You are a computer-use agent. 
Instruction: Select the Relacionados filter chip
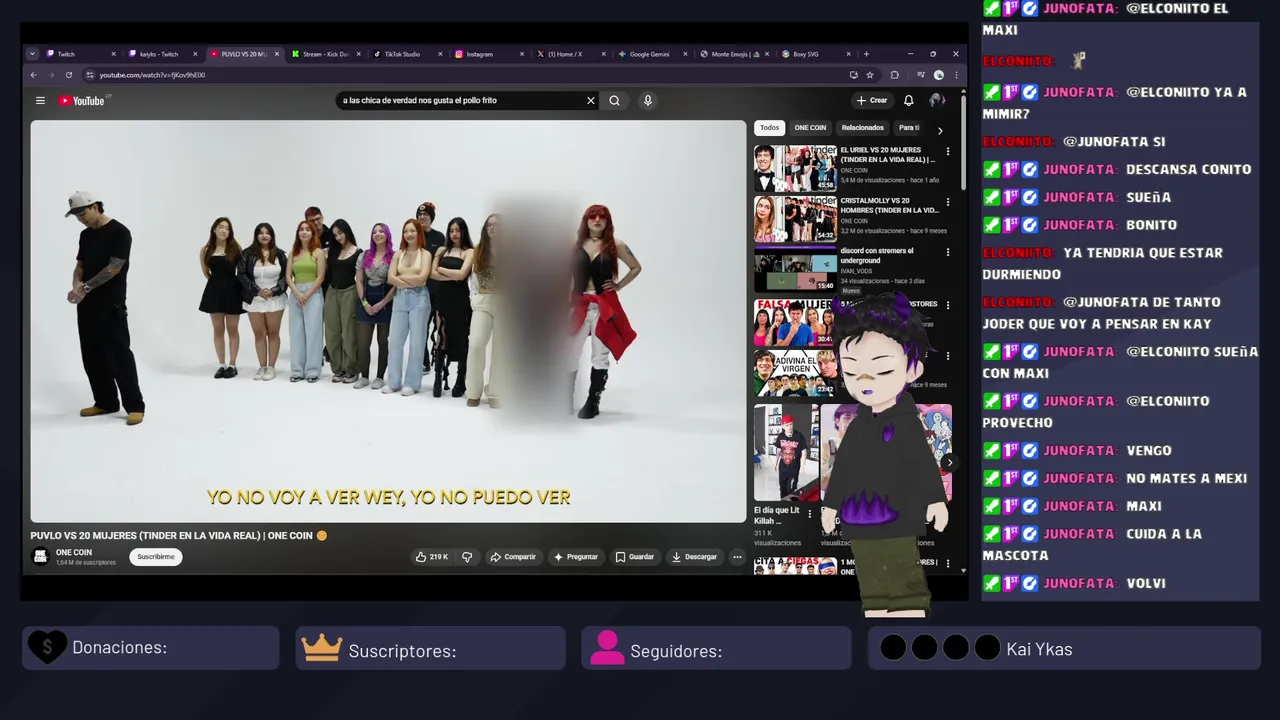(x=862, y=128)
